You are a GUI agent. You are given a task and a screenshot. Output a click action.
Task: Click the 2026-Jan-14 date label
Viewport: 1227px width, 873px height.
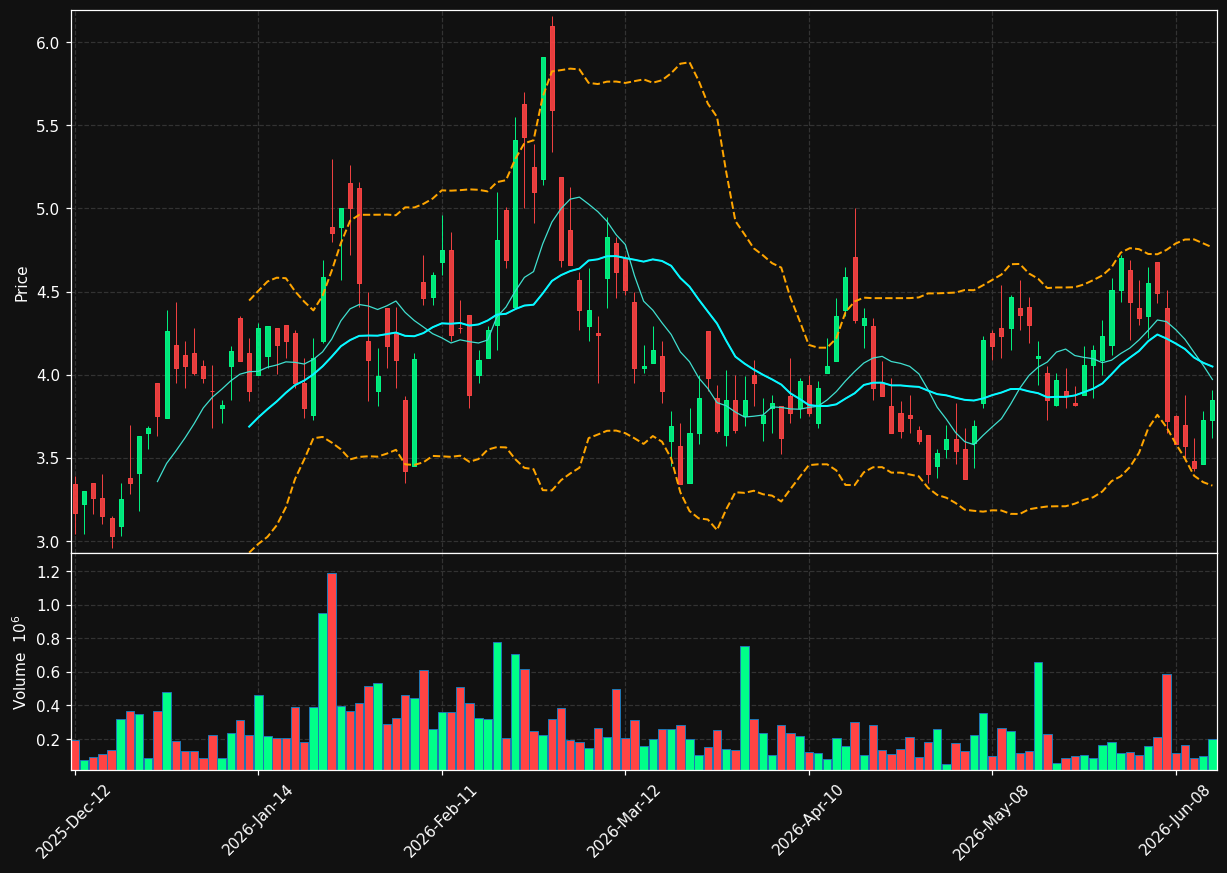[x=257, y=822]
